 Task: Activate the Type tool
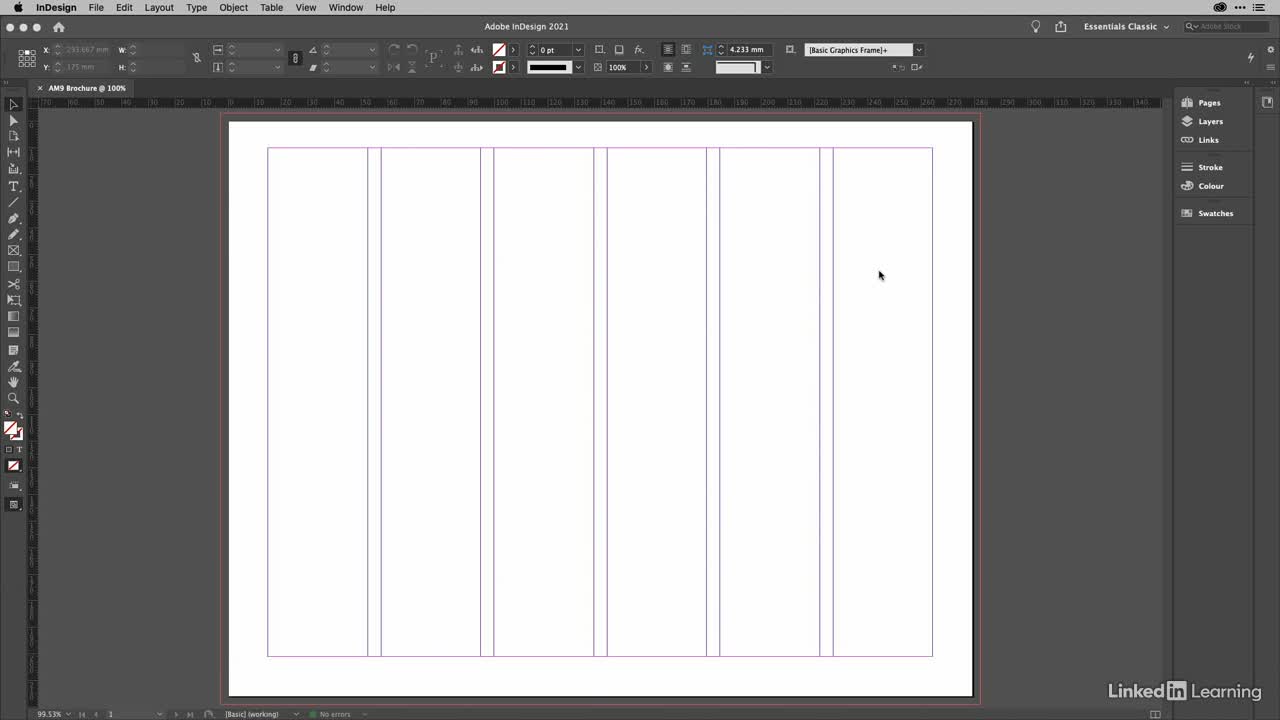tap(14, 186)
